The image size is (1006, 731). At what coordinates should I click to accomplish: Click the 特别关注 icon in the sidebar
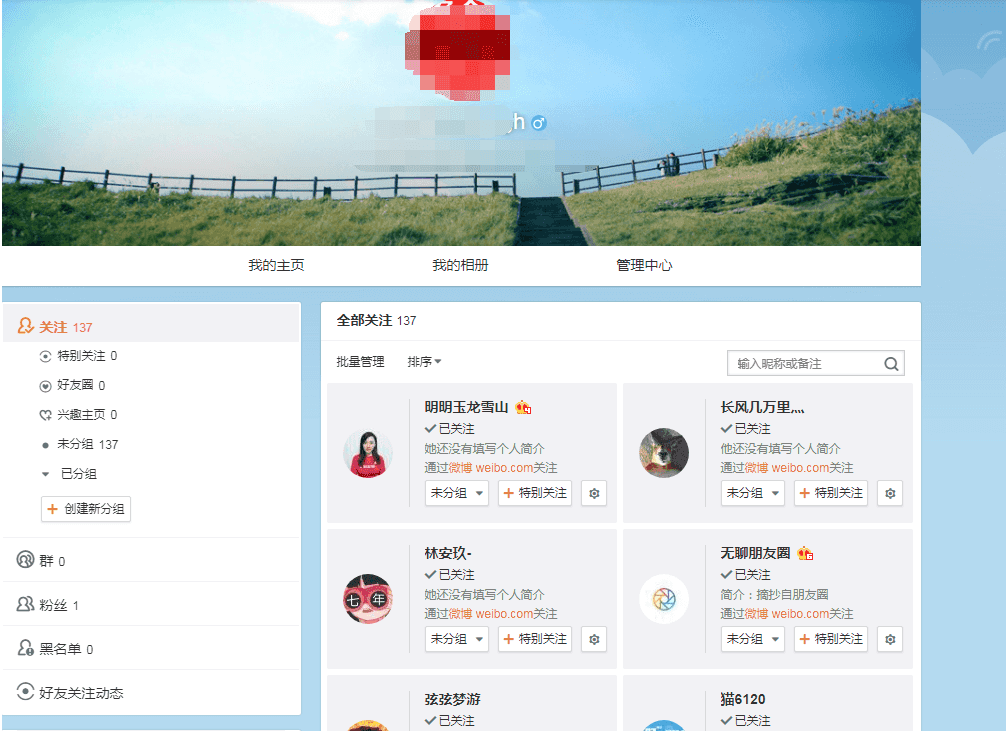click(x=45, y=356)
